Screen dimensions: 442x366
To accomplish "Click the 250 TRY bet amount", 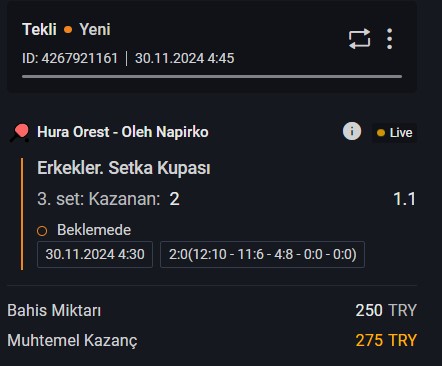I will coord(386,310).
